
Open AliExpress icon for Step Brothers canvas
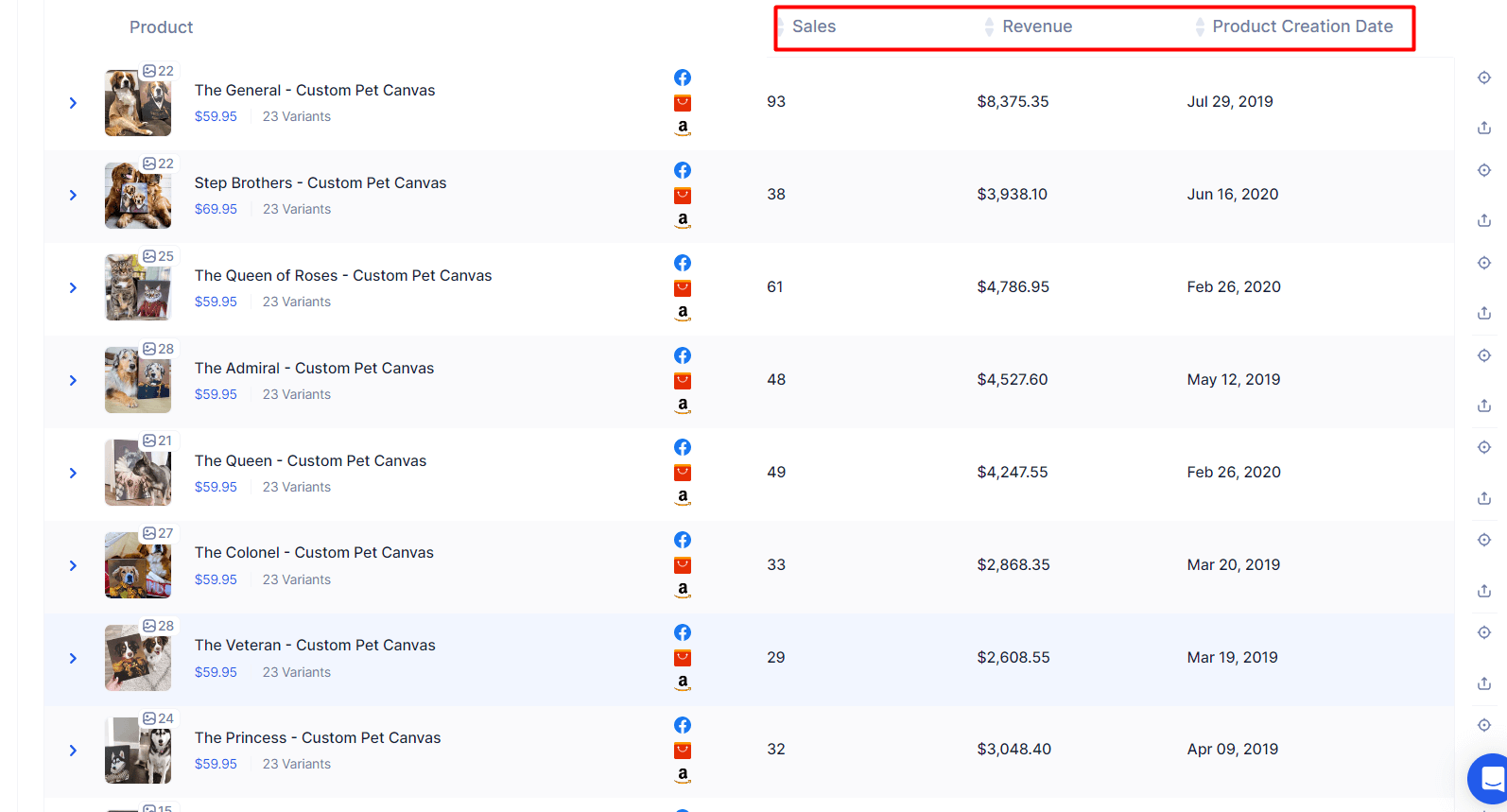pos(683,196)
